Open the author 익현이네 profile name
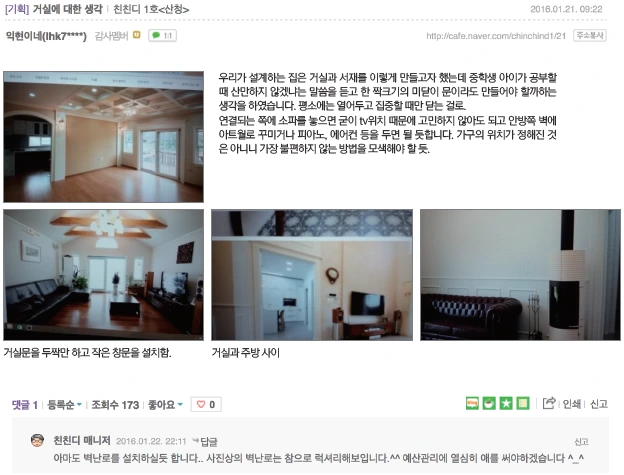This screenshot has width=624, height=475. pos(46,36)
